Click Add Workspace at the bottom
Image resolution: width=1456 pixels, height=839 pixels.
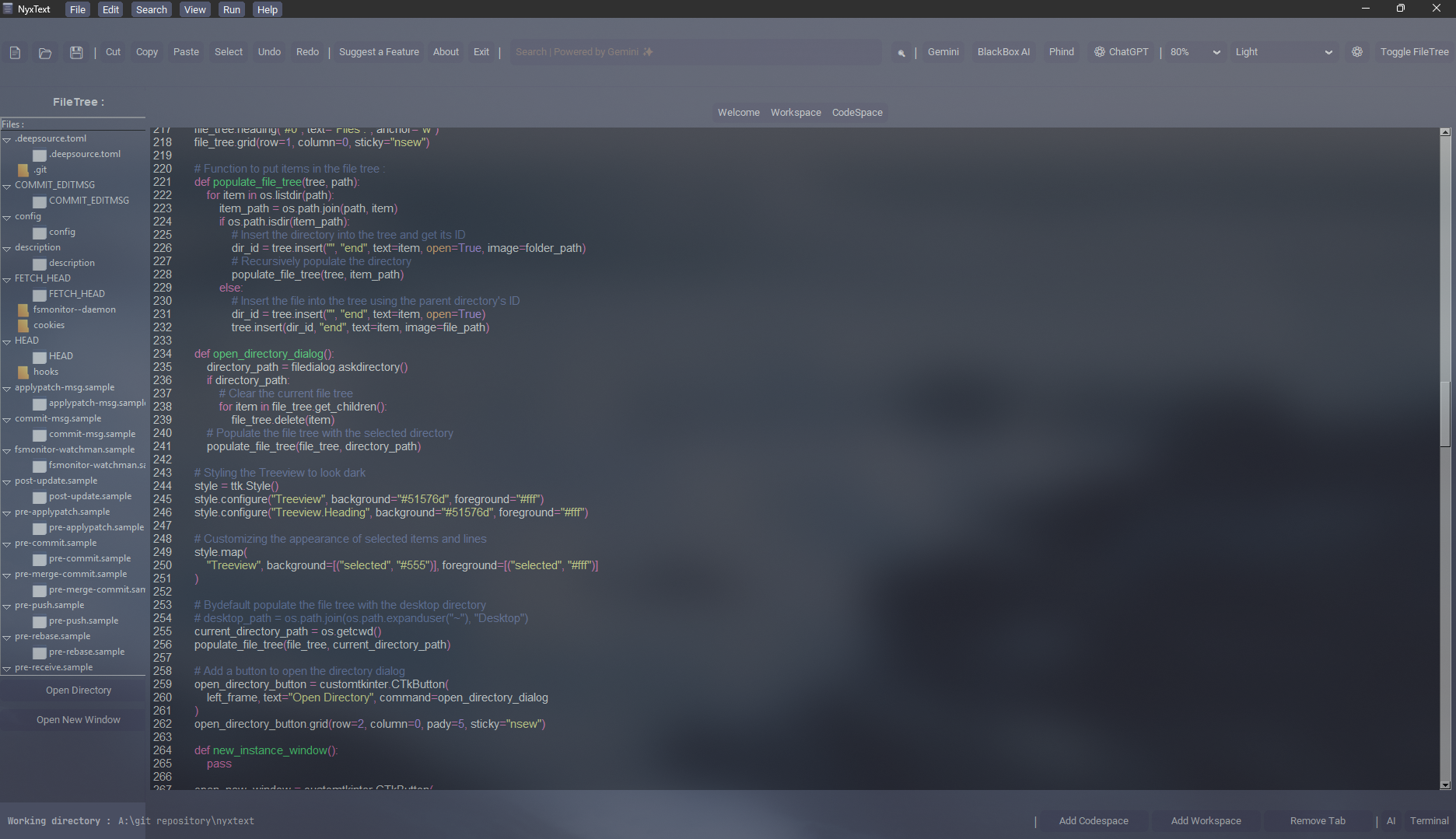pyautogui.click(x=1206, y=820)
